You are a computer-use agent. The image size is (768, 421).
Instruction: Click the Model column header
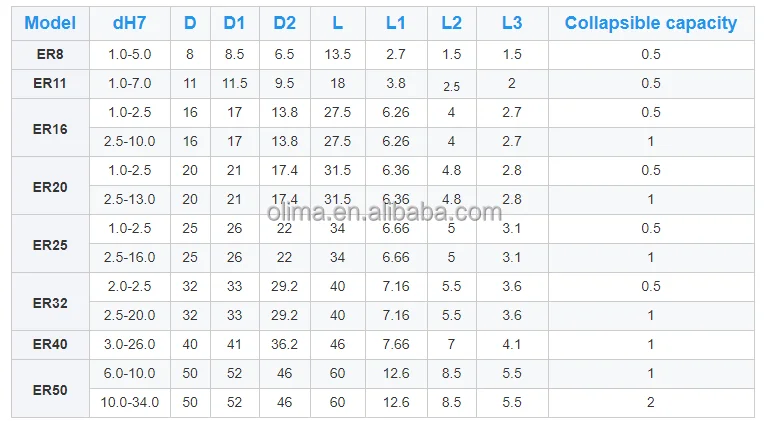(x=49, y=23)
